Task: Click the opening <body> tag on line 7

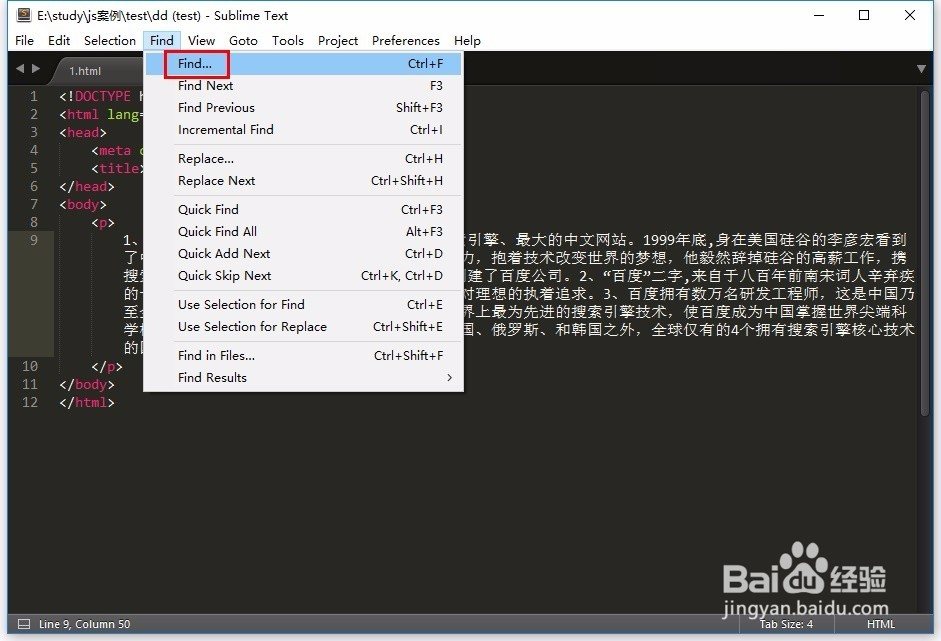Action: tap(83, 204)
